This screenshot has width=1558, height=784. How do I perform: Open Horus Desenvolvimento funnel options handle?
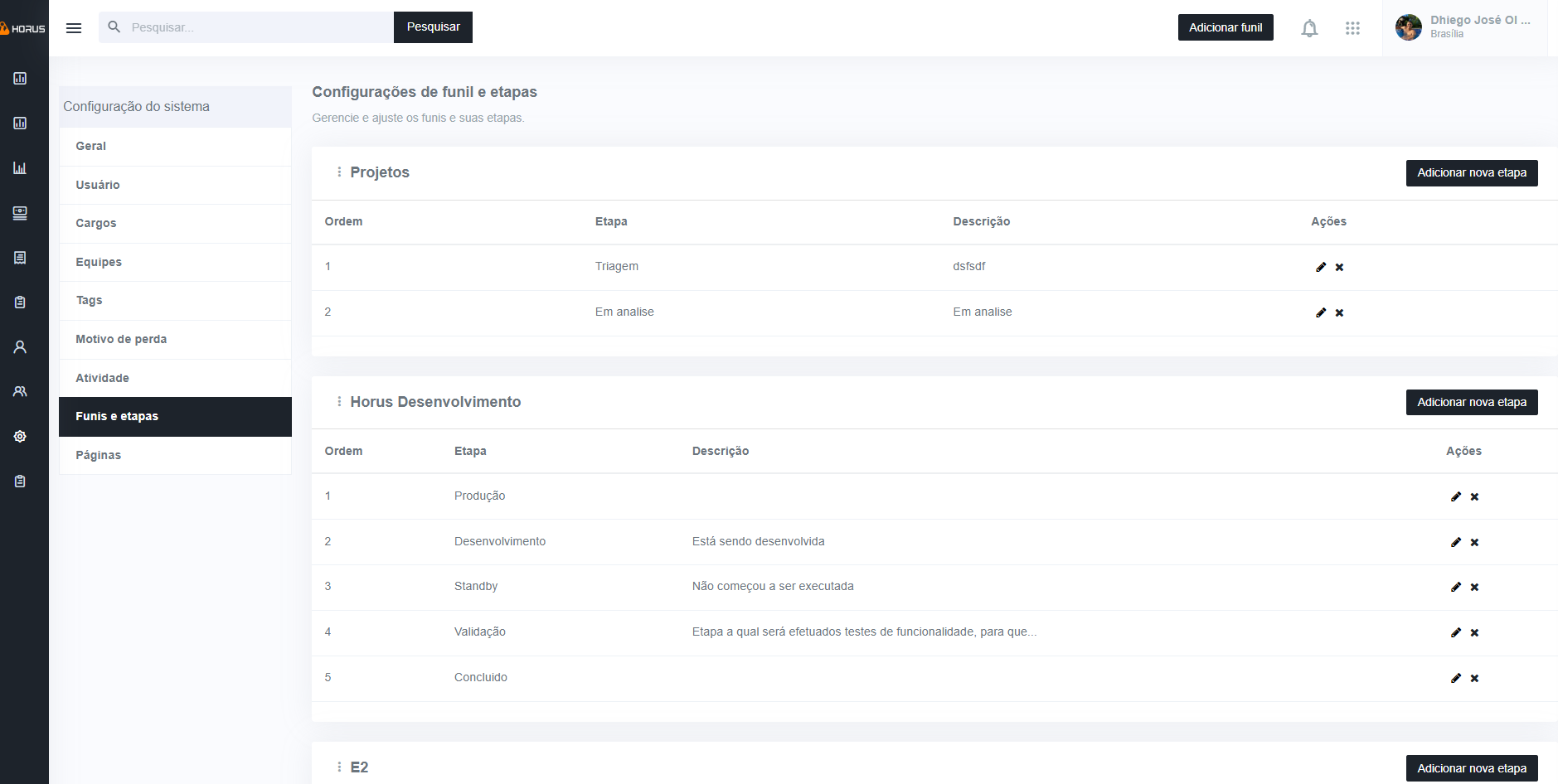(x=339, y=402)
